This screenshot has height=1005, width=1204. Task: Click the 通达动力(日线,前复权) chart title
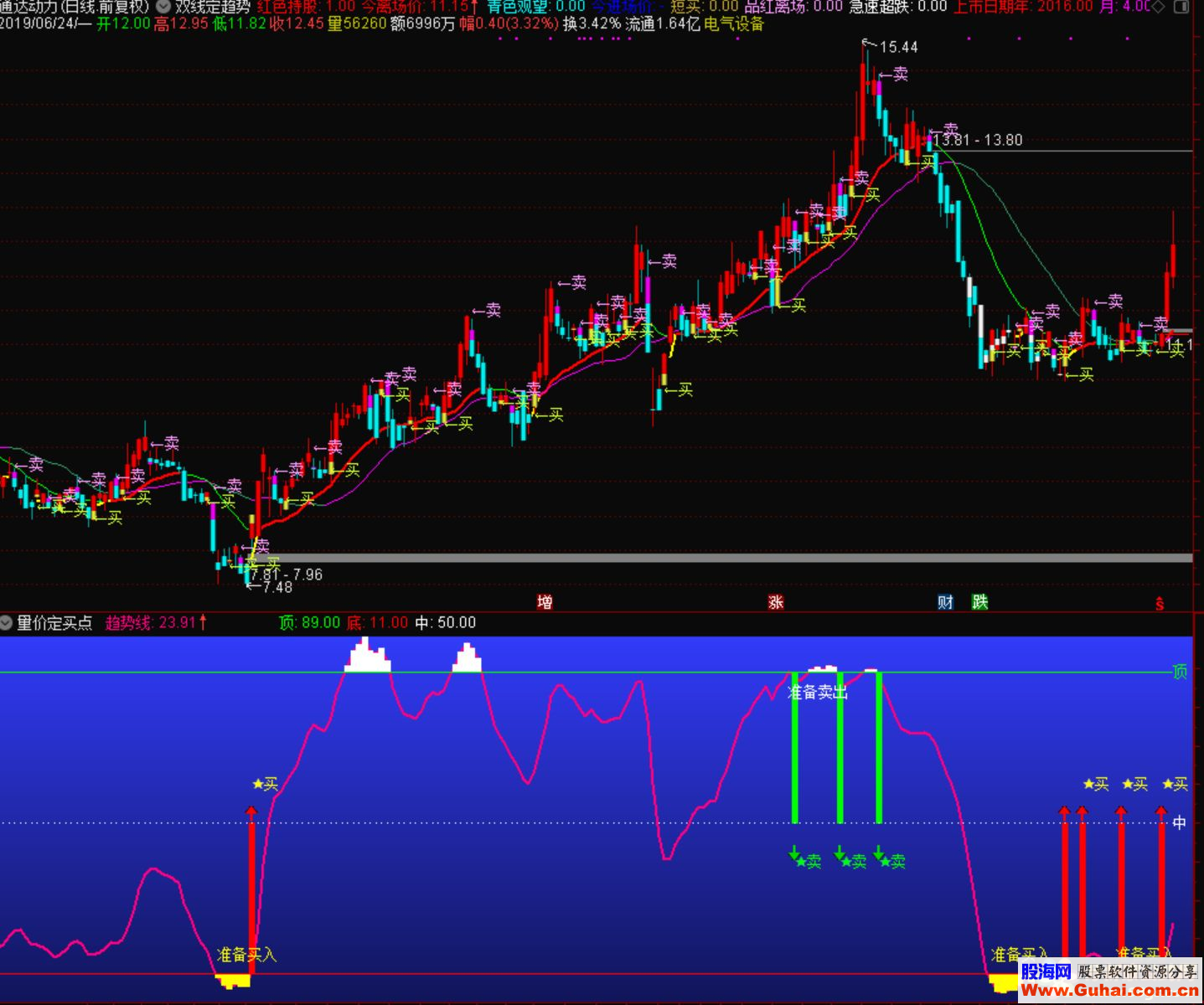tap(75, 7)
